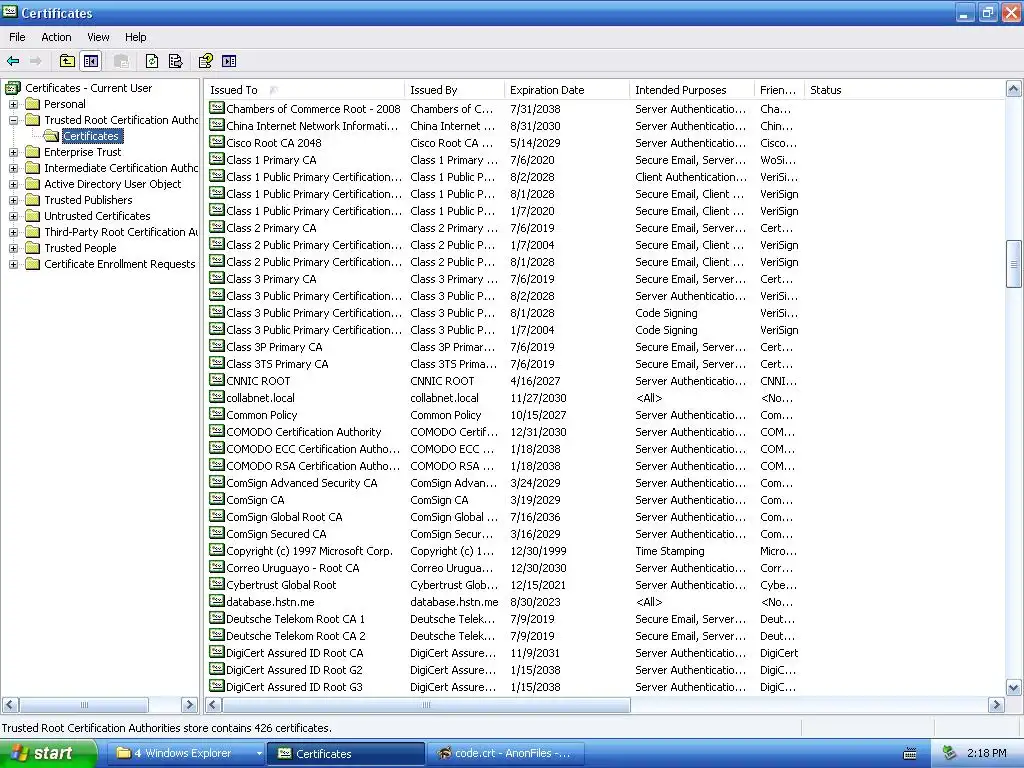This screenshot has width=1024, height=768.
Task: Select the Certificates subfolder in tree
Action: pos(91,136)
